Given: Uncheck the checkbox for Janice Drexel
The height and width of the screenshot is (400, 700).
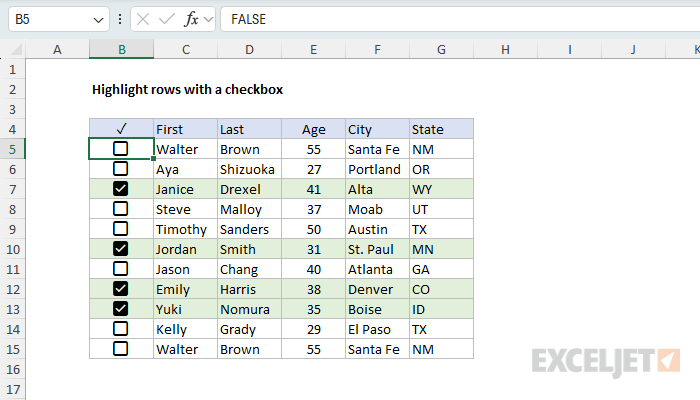Looking at the screenshot, I should coord(121,189).
